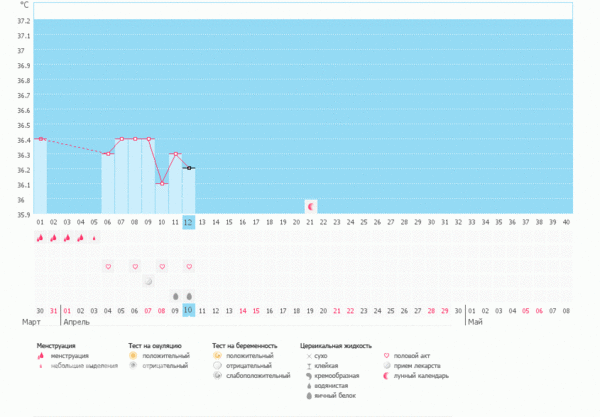The width and height of the screenshot is (600, 417).
Task: Select highlighted cycle day 12 on the axis
Action: [189, 221]
